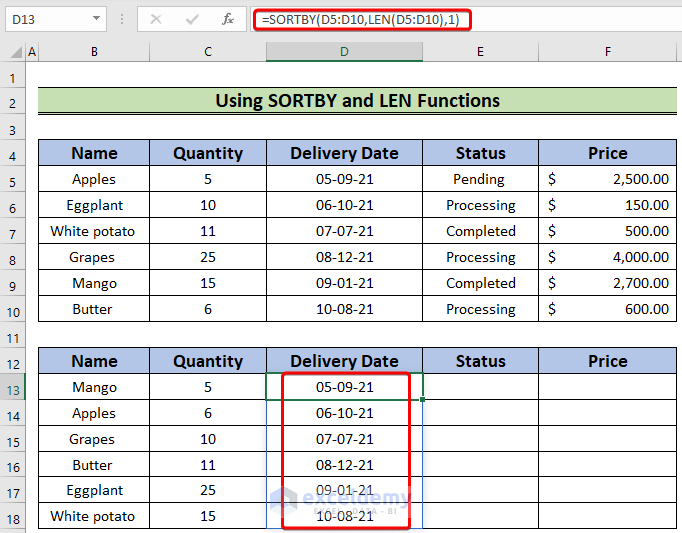
Task: Click the Enter checkmark formula bar icon
Action: (x=192, y=19)
